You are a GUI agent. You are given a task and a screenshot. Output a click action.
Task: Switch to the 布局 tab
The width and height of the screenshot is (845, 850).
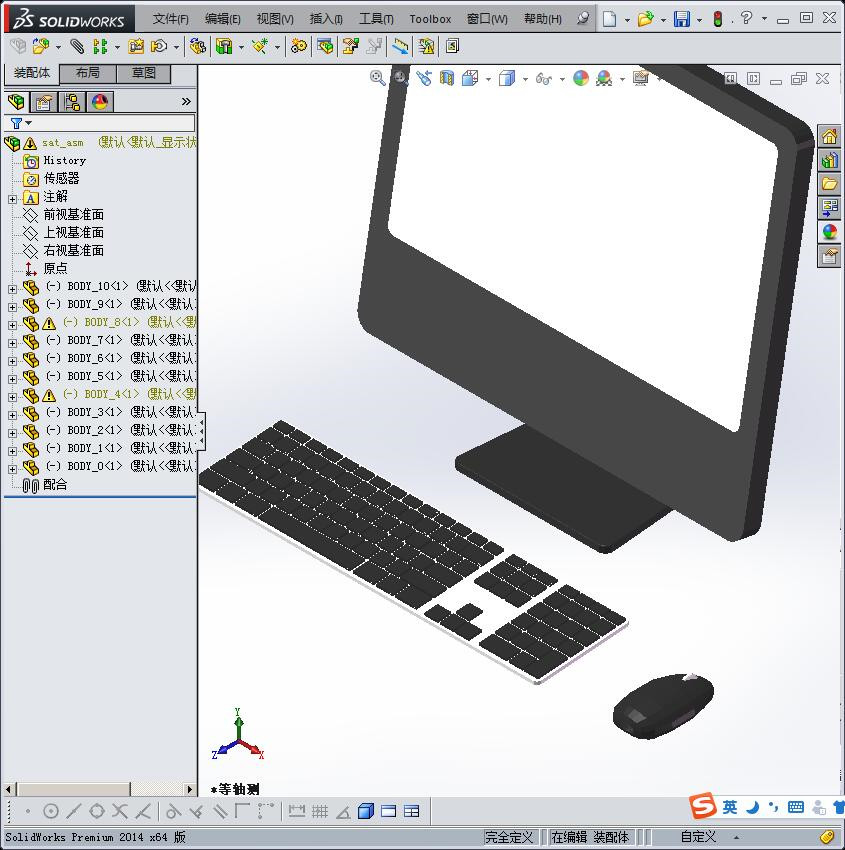pos(87,72)
